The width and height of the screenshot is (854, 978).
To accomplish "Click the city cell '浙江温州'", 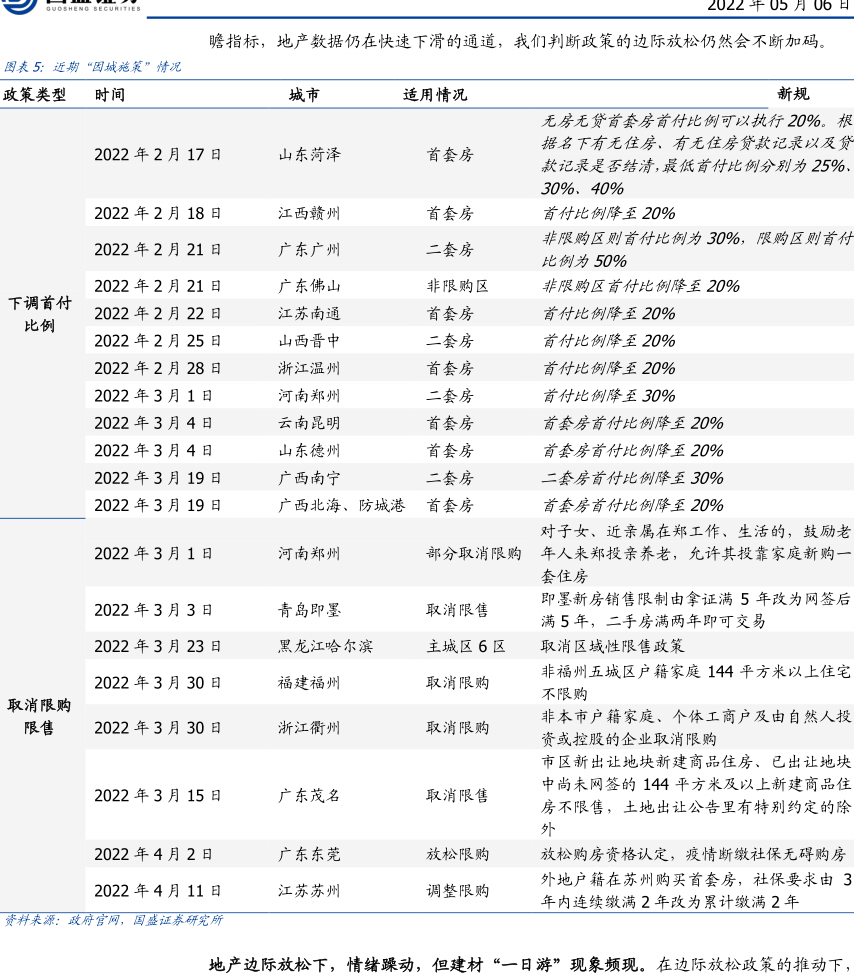I will (x=309, y=369).
